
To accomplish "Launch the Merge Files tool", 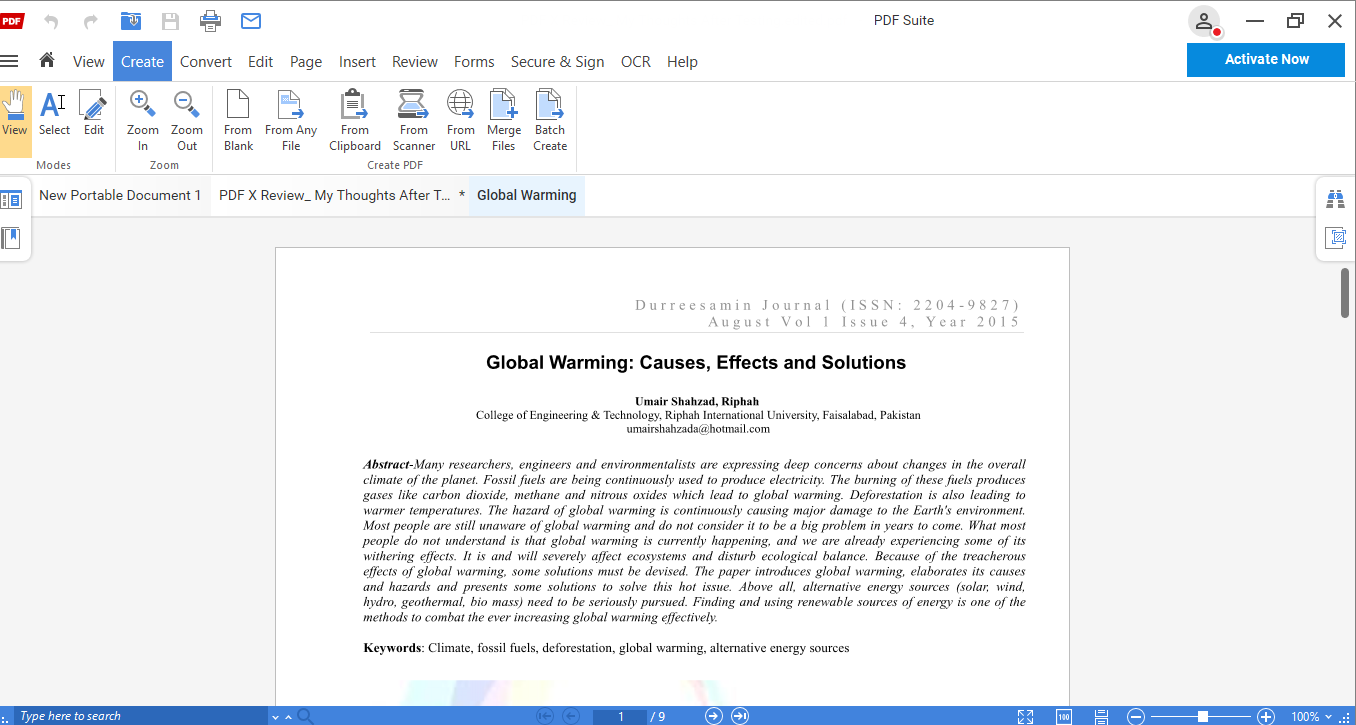I will point(503,118).
